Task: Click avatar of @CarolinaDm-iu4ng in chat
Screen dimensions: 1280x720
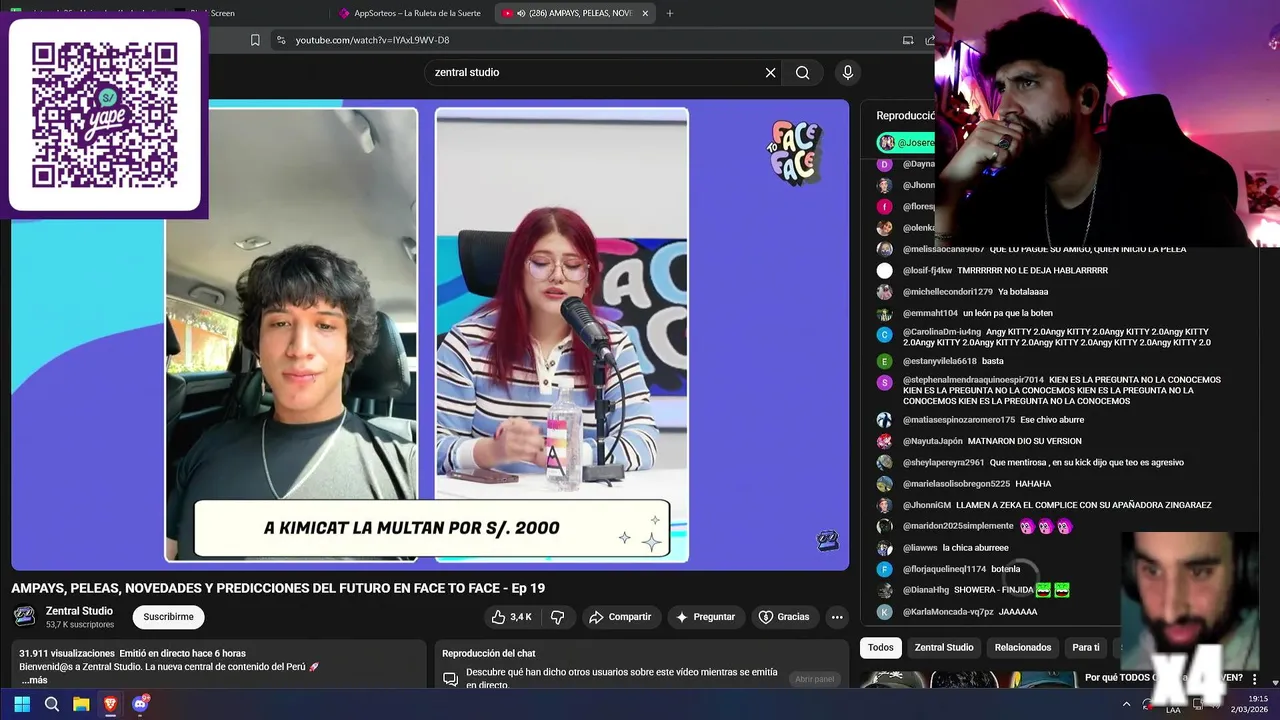Action: pyautogui.click(x=884, y=335)
